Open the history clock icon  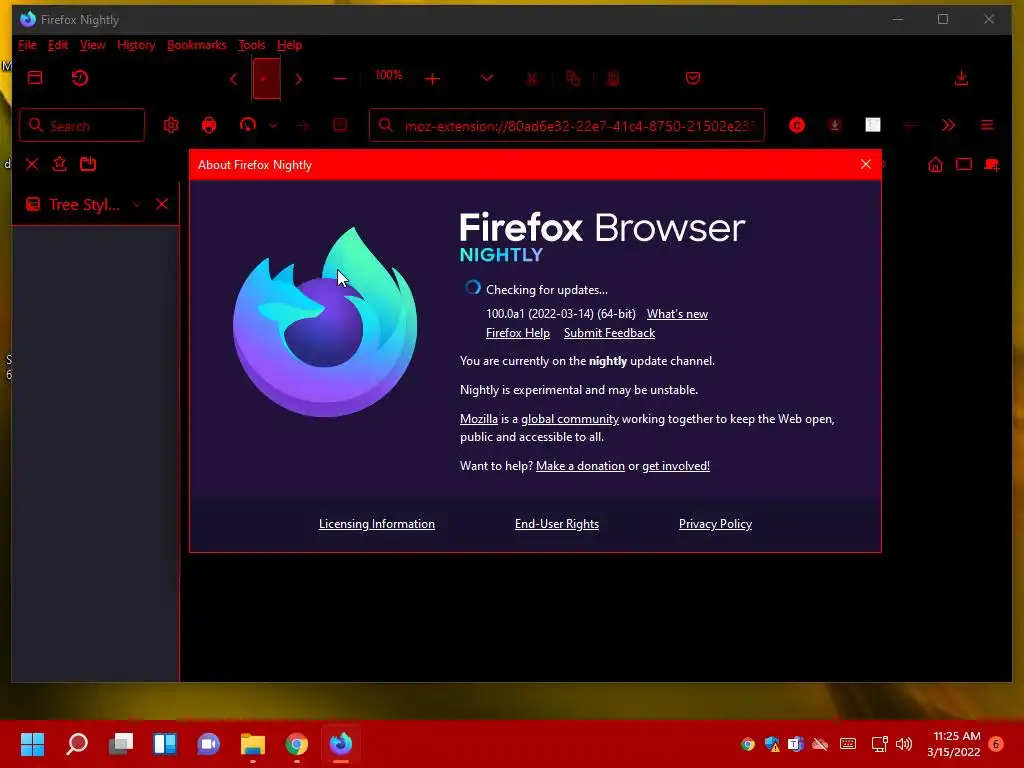[80, 78]
